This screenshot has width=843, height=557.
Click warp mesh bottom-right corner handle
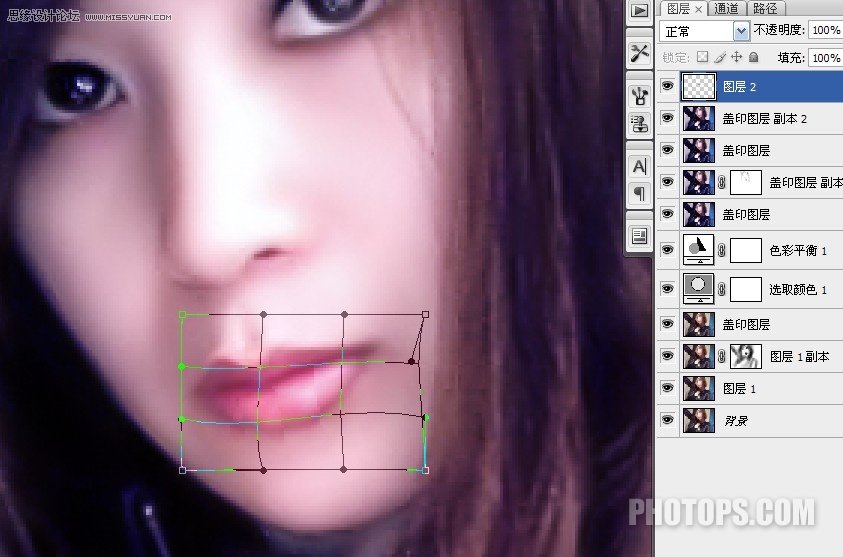425,470
